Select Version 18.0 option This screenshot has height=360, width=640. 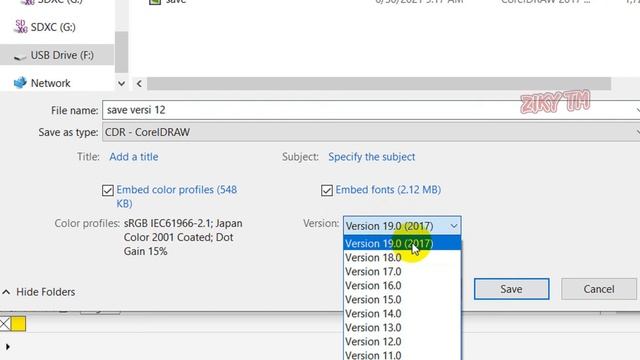(402, 258)
